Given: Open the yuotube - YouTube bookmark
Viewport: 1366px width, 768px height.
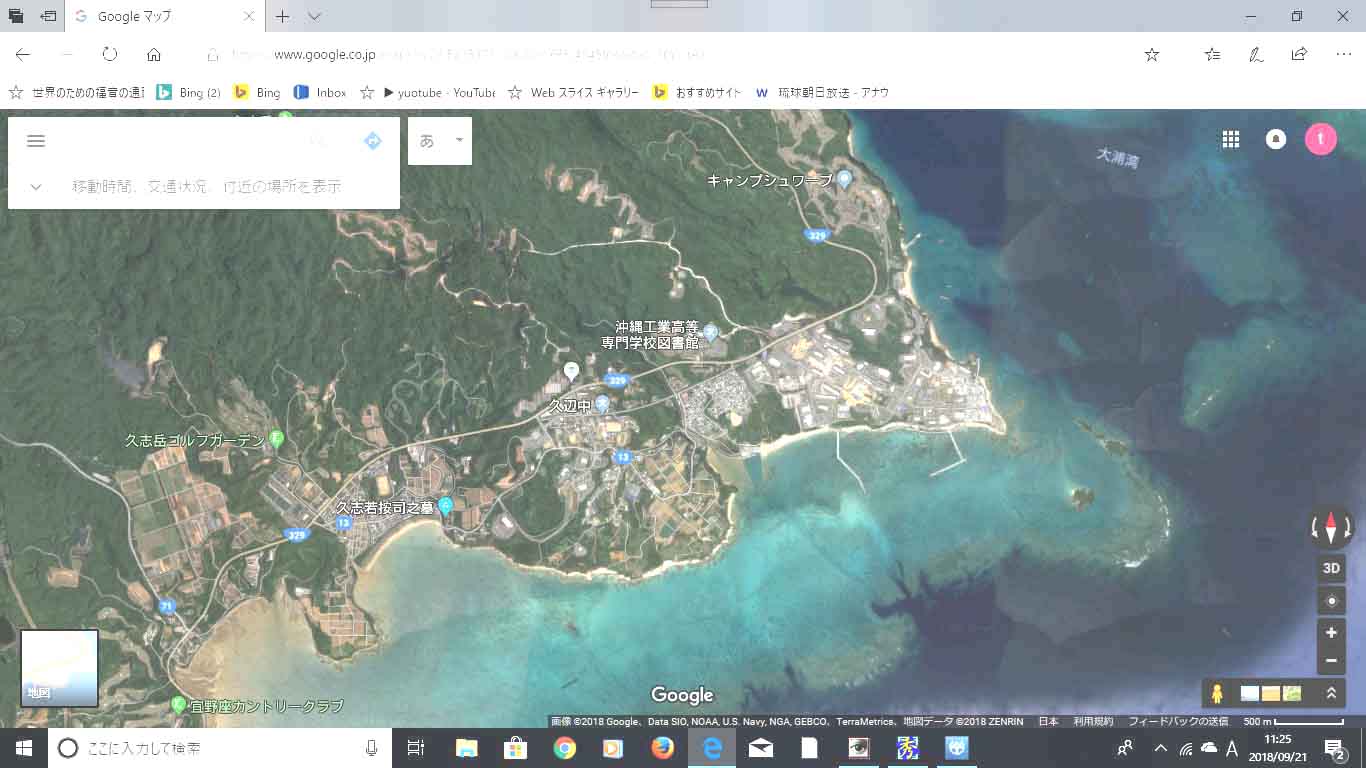Looking at the screenshot, I should pyautogui.click(x=428, y=92).
